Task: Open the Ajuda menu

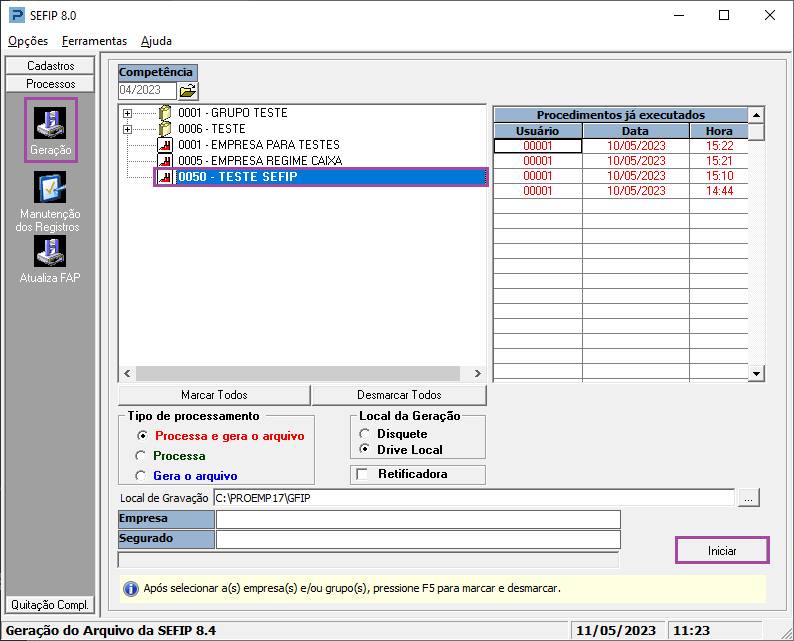Action: [x=156, y=41]
